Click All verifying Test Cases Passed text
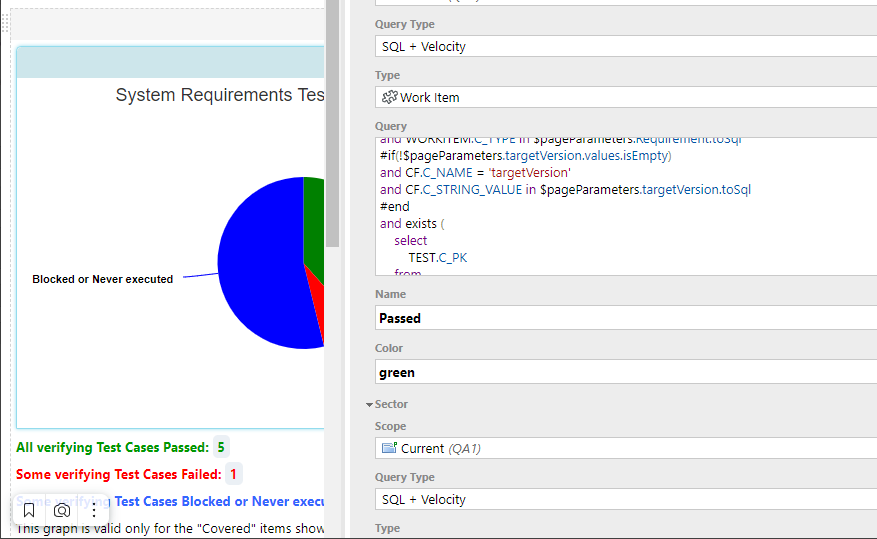This screenshot has width=877, height=539. click(112, 447)
